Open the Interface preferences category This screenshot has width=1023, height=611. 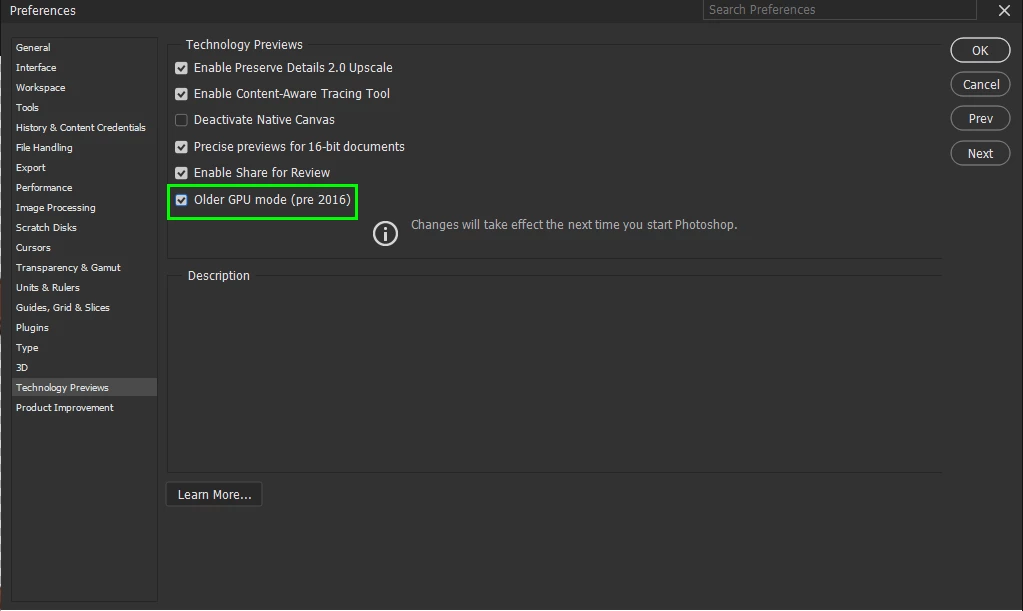(x=84, y=68)
